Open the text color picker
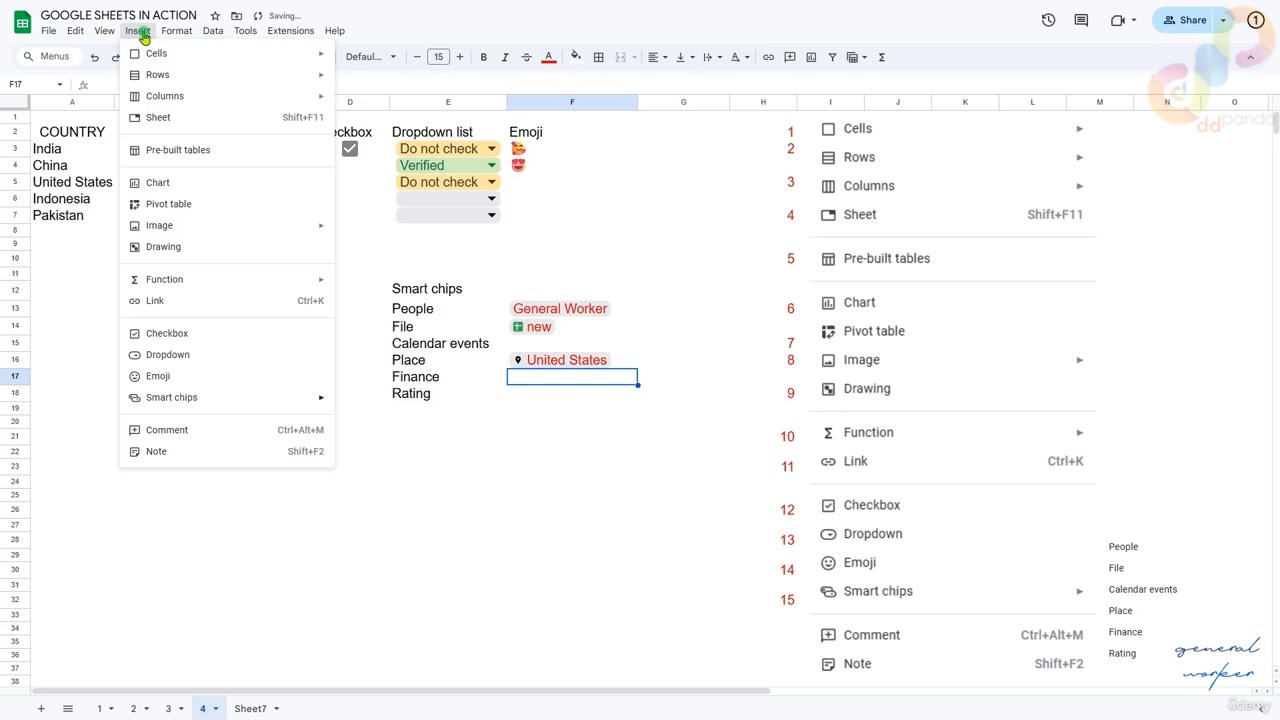This screenshot has width=1280, height=720. point(548,58)
